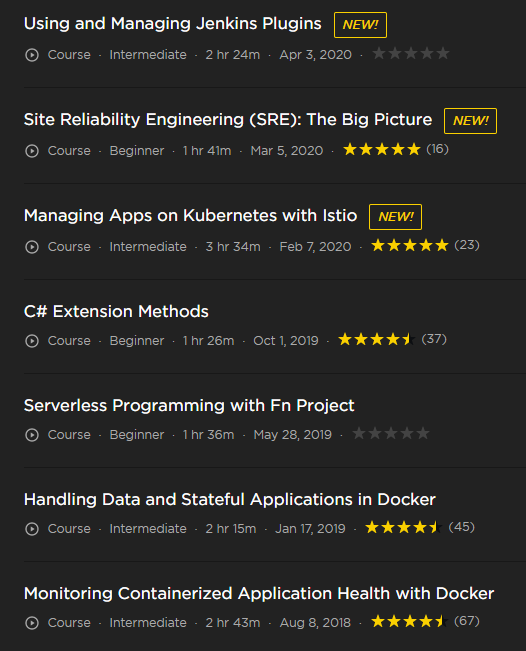Click the play icon for Kubernetes with Istio

pos(32,247)
